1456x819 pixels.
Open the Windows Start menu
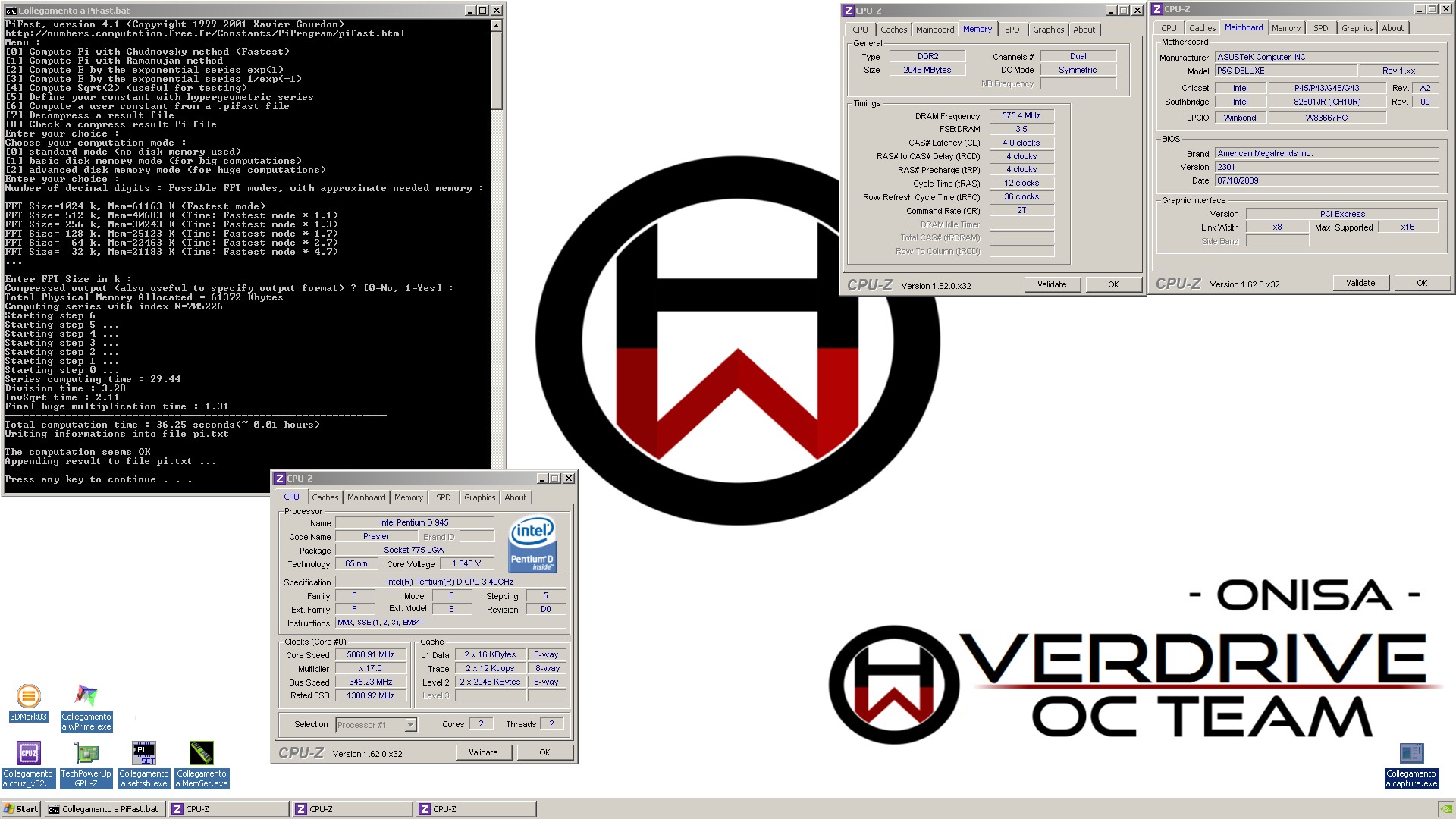point(21,809)
